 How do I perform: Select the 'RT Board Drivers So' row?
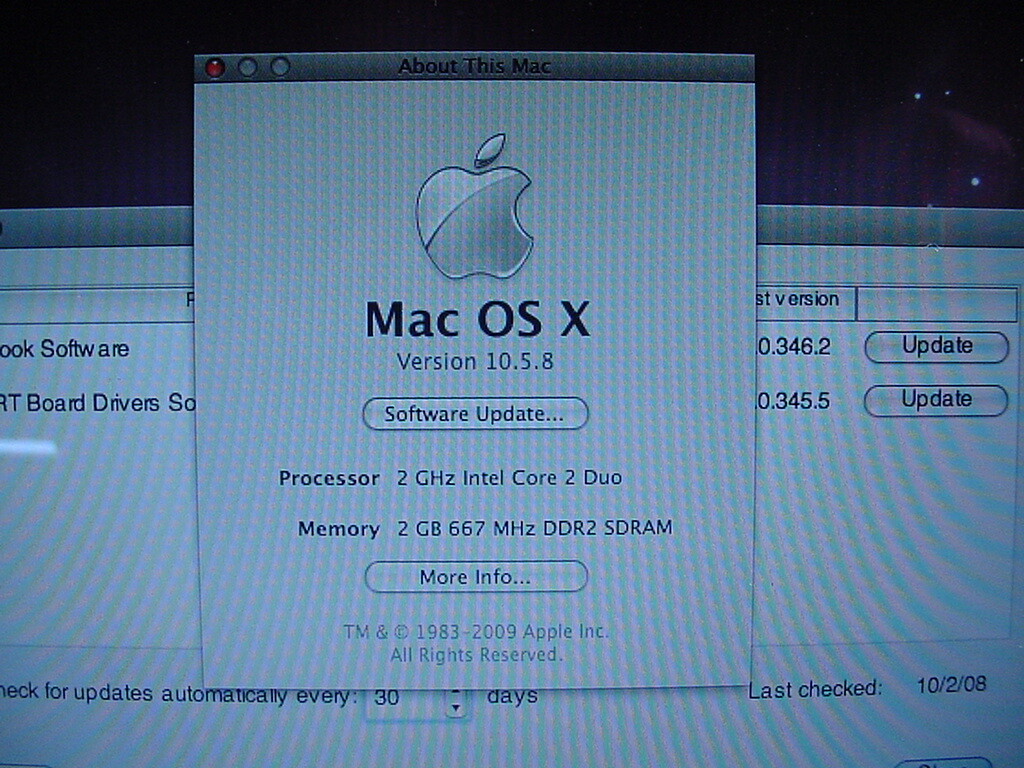point(98,402)
